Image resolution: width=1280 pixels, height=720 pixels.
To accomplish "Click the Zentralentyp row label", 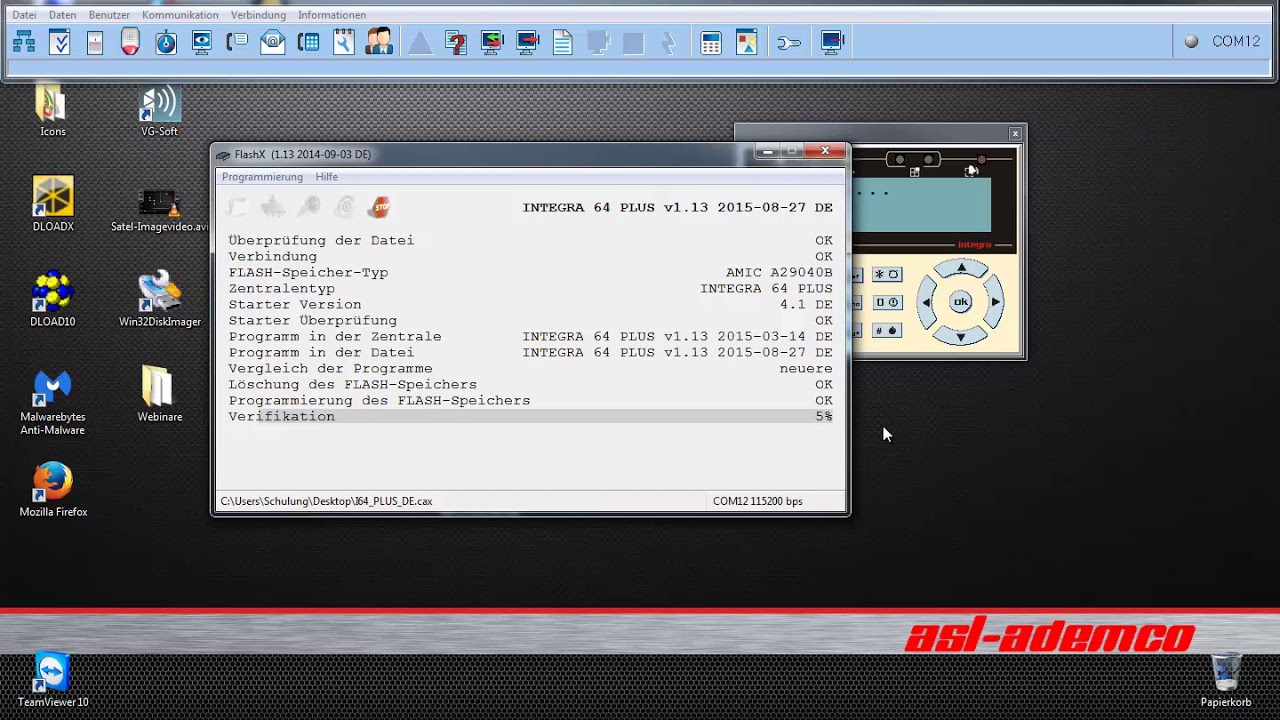I will click(281, 288).
